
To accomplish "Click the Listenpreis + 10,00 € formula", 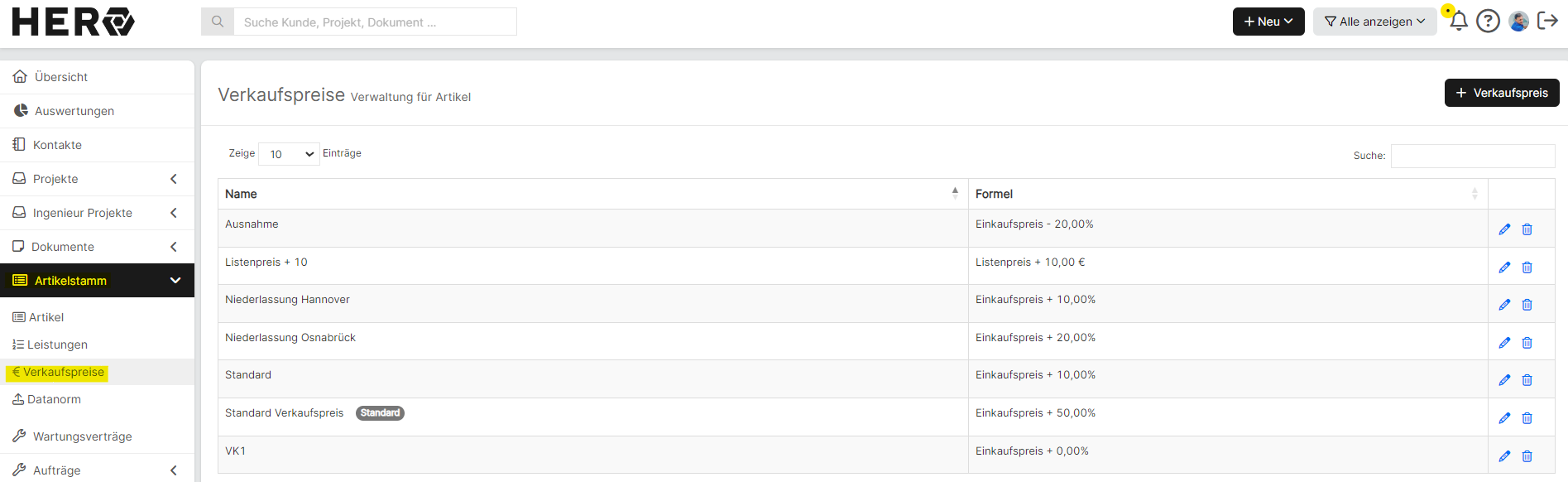I will coord(1030,263).
